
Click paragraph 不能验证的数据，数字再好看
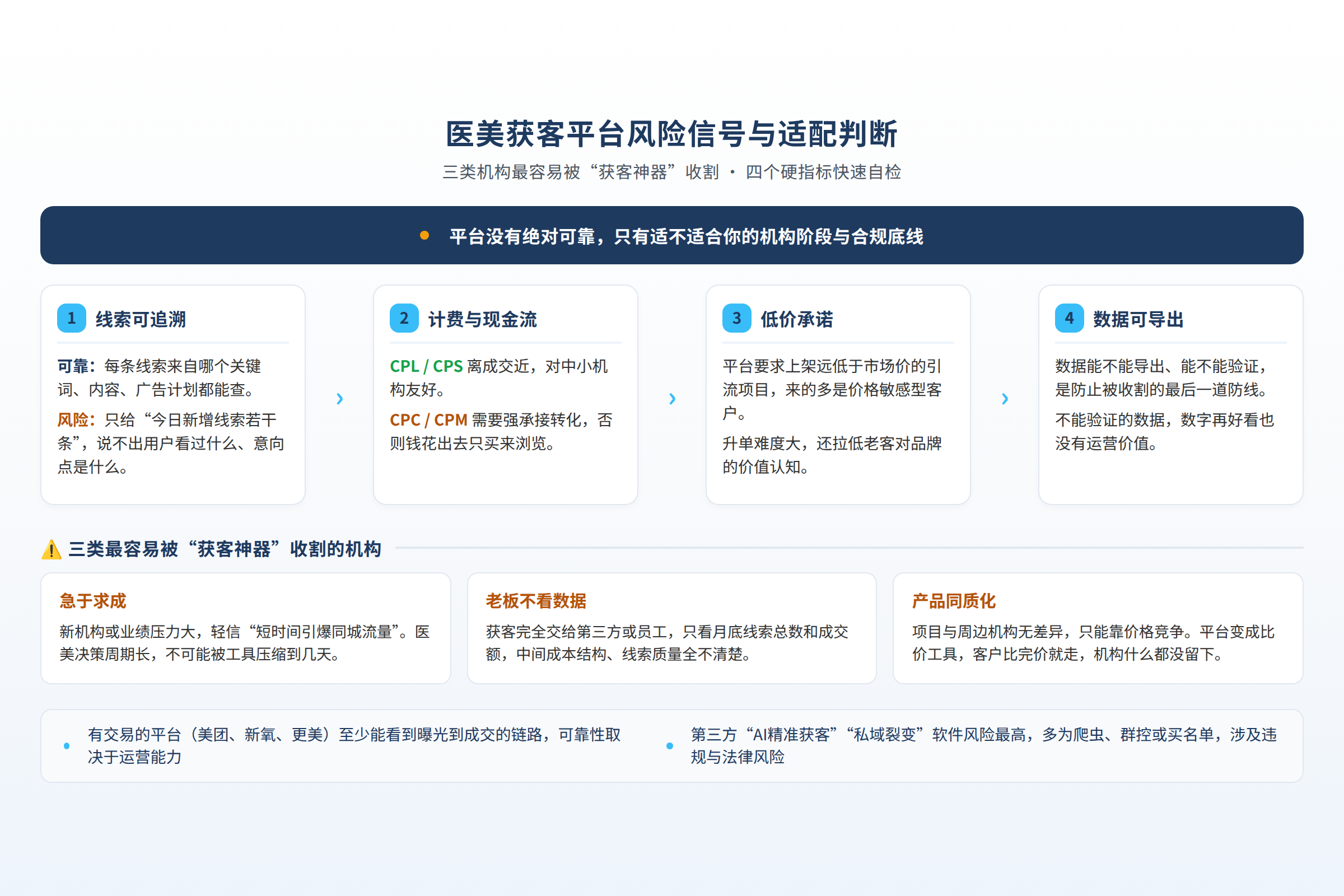[x=1164, y=431]
